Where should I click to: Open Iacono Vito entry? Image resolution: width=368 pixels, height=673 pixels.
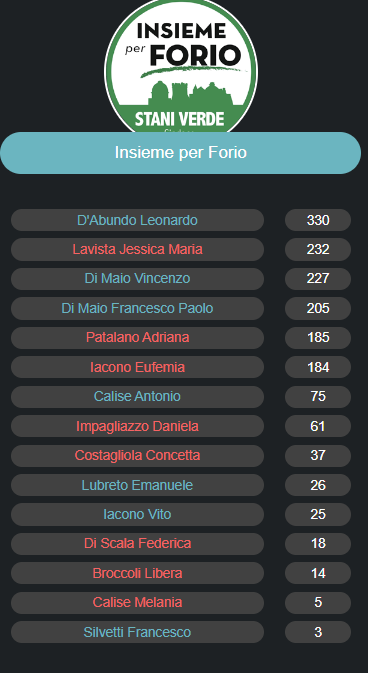[137, 514]
